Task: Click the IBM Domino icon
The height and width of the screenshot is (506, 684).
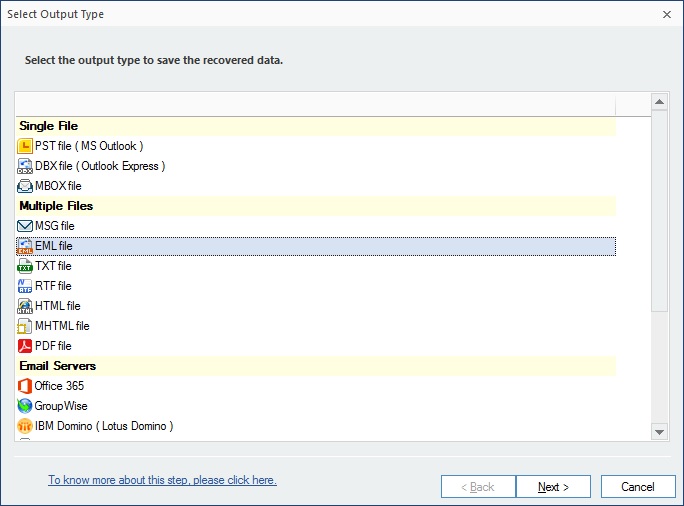Action: (25, 426)
